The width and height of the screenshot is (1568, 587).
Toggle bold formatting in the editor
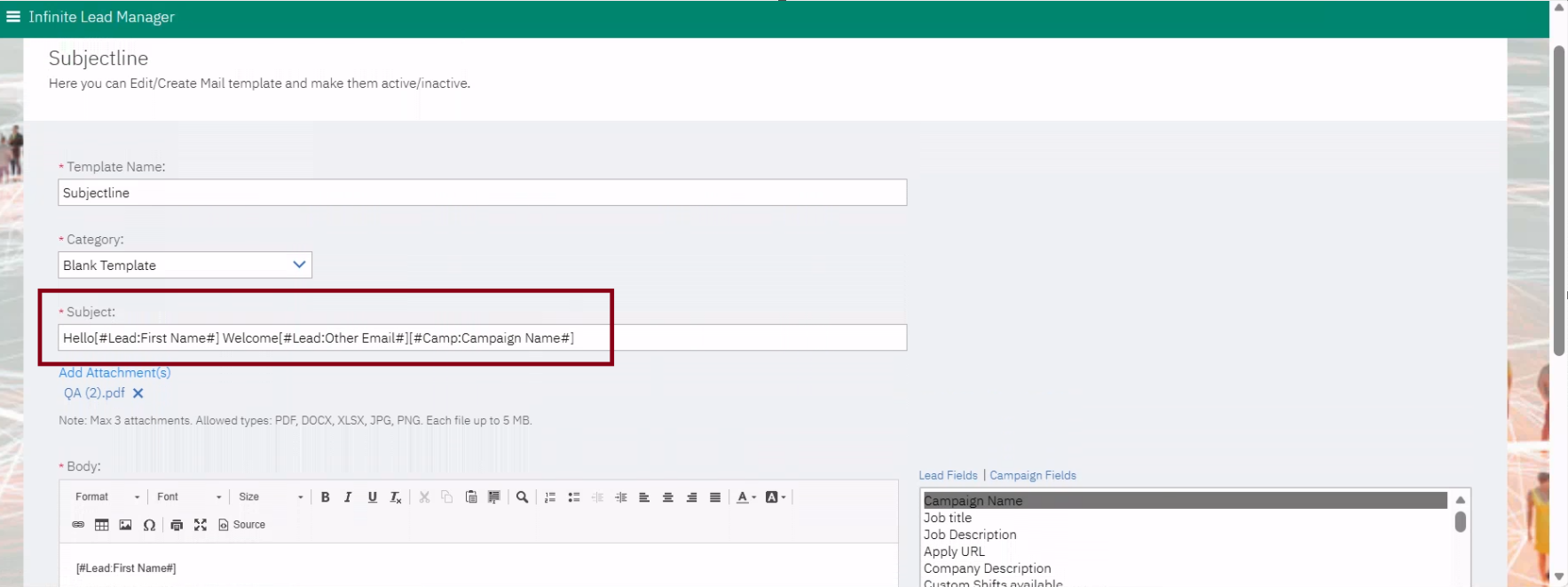[326, 497]
